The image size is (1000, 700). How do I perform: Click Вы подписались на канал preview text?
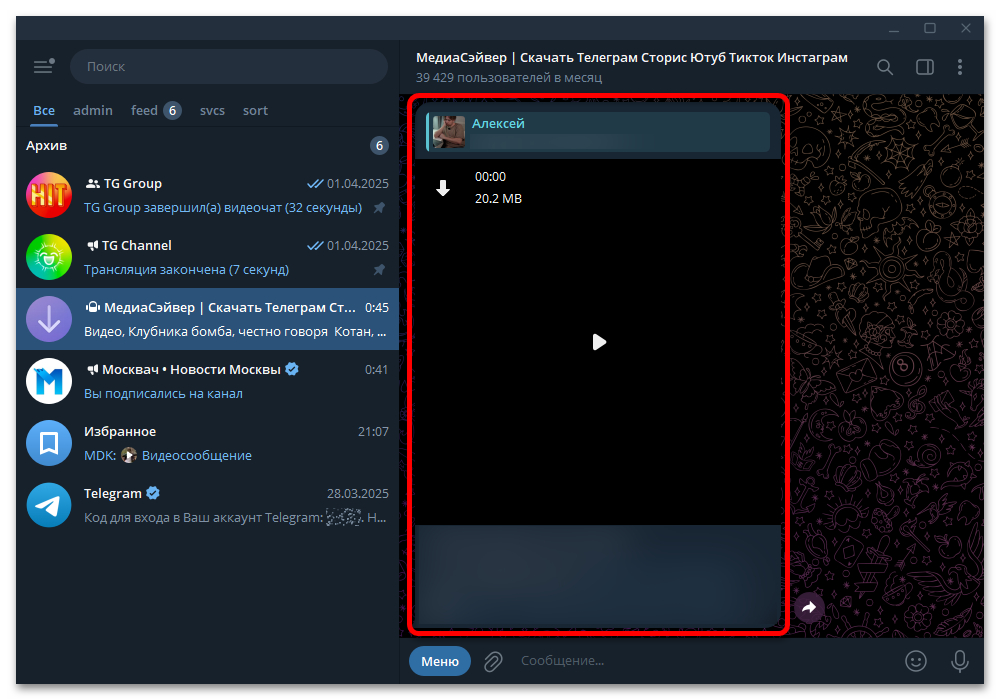pyautogui.click(x=163, y=393)
